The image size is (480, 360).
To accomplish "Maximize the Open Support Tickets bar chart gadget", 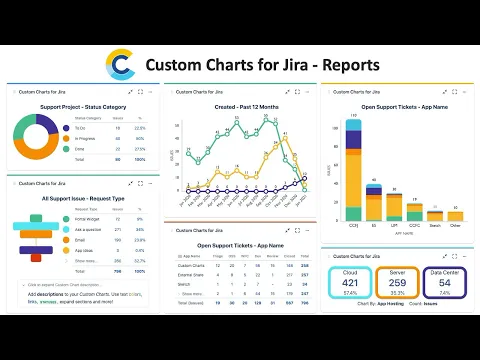I will (455, 92).
